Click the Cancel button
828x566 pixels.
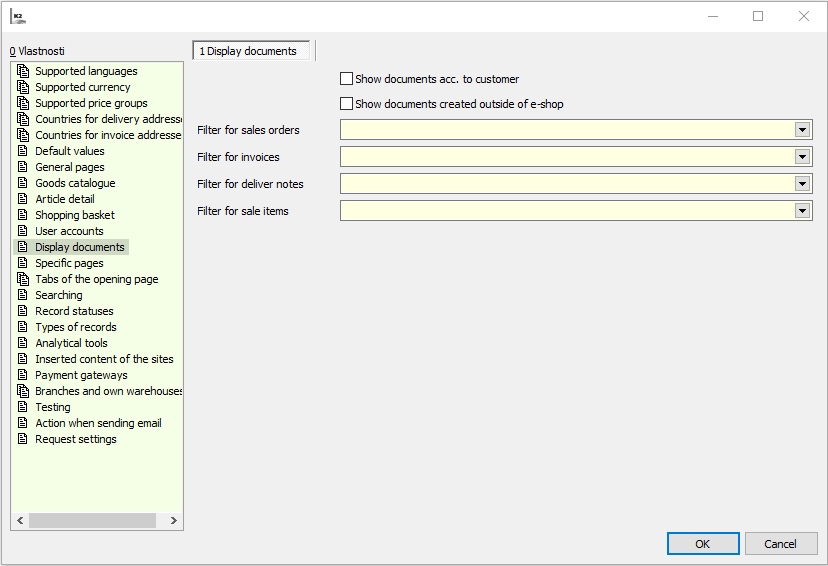(x=780, y=544)
